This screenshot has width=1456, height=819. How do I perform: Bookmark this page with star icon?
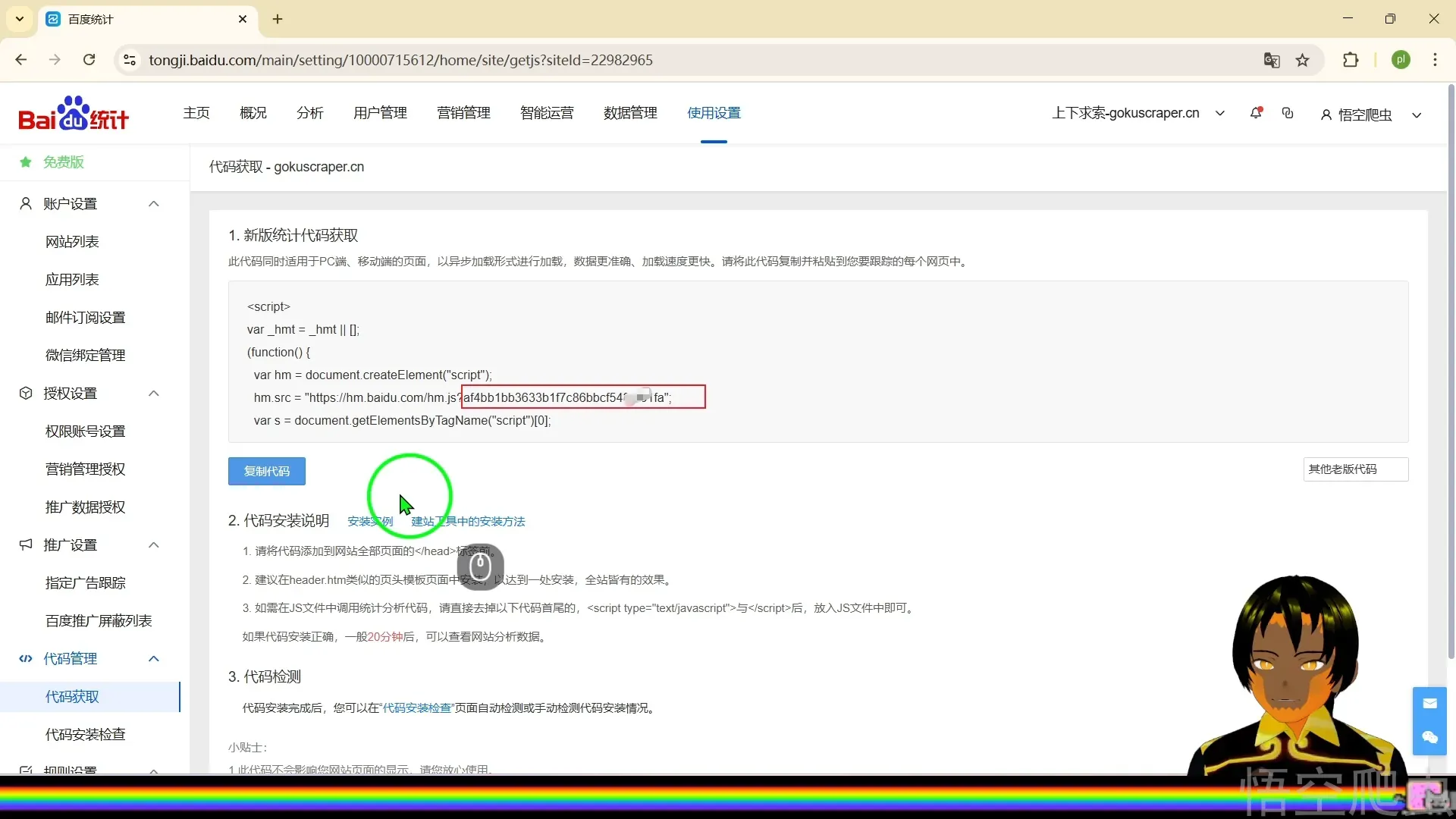click(x=1303, y=60)
